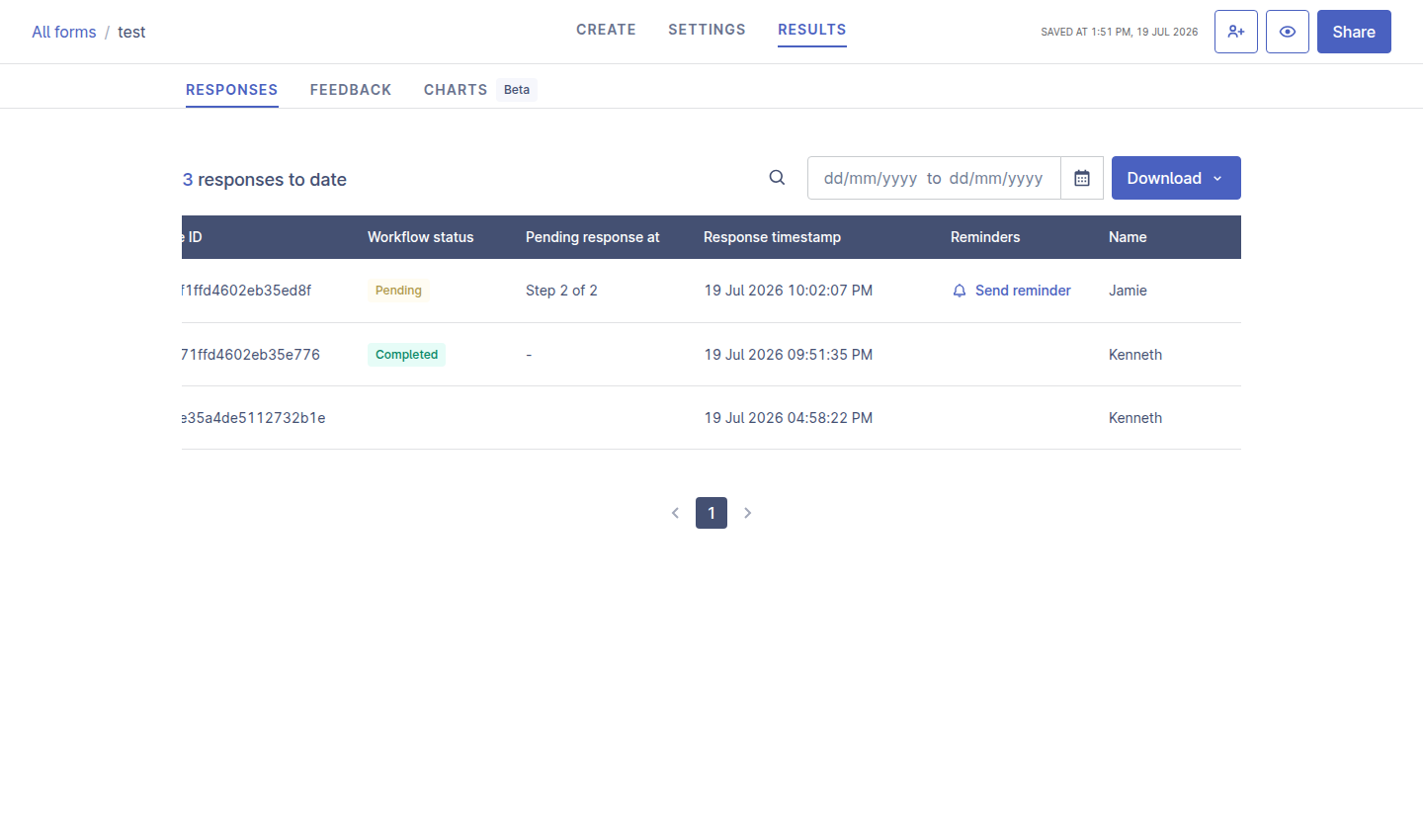The width and height of the screenshot is (1423, 840).
Task: Click the Workflow status column header
Action: (x=421, y=237)
